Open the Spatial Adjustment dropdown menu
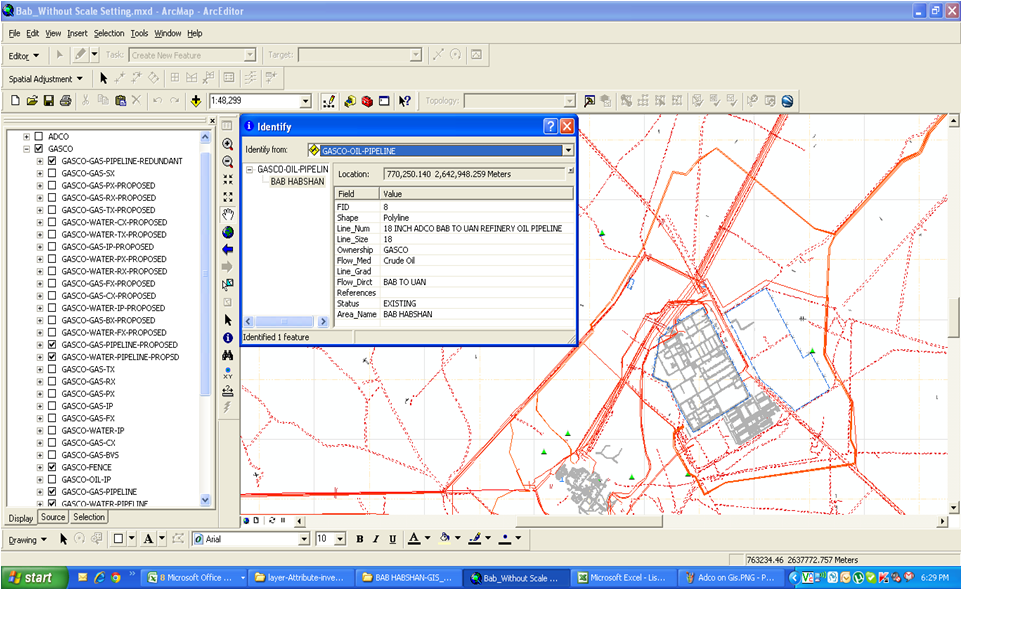This screenshot has height=626, width=1025. (46, 79)
